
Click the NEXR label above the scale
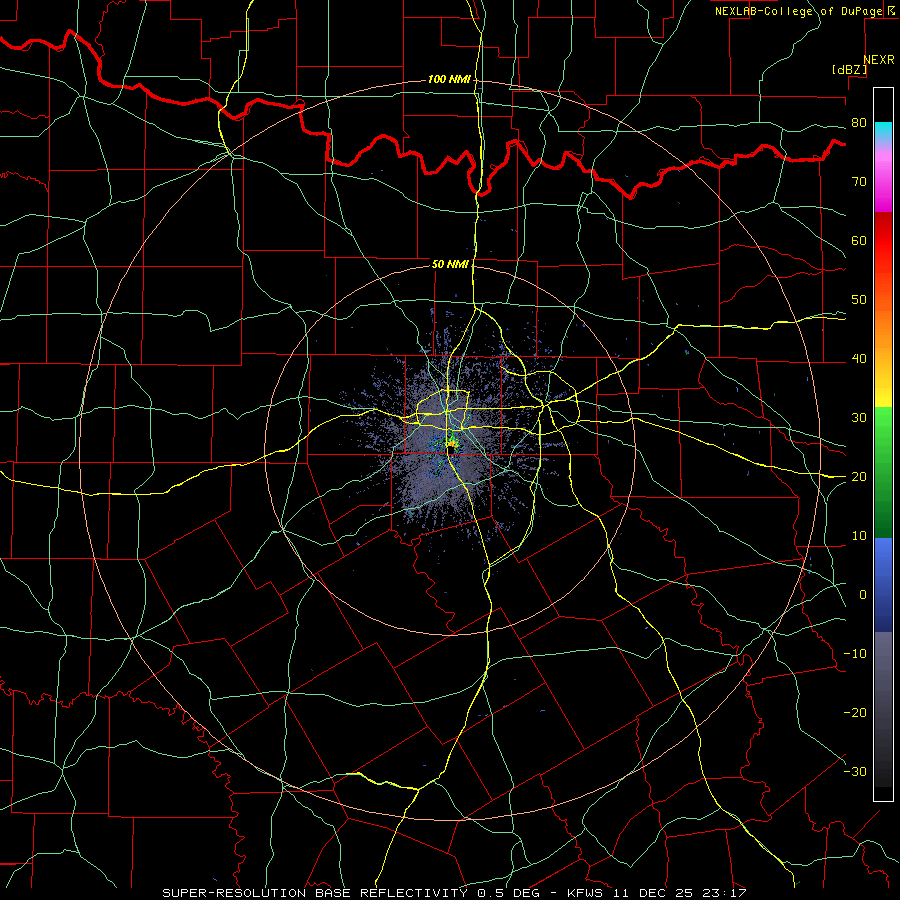click(879, 60)
